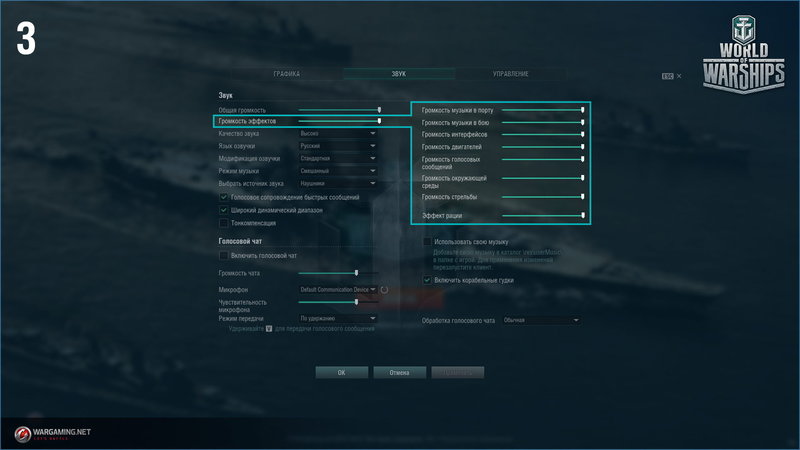Image resolution: width=800 pixels, height=450 pixels.
Task: Click Чувствительность микрофона slider
Action: coord(338,302)
